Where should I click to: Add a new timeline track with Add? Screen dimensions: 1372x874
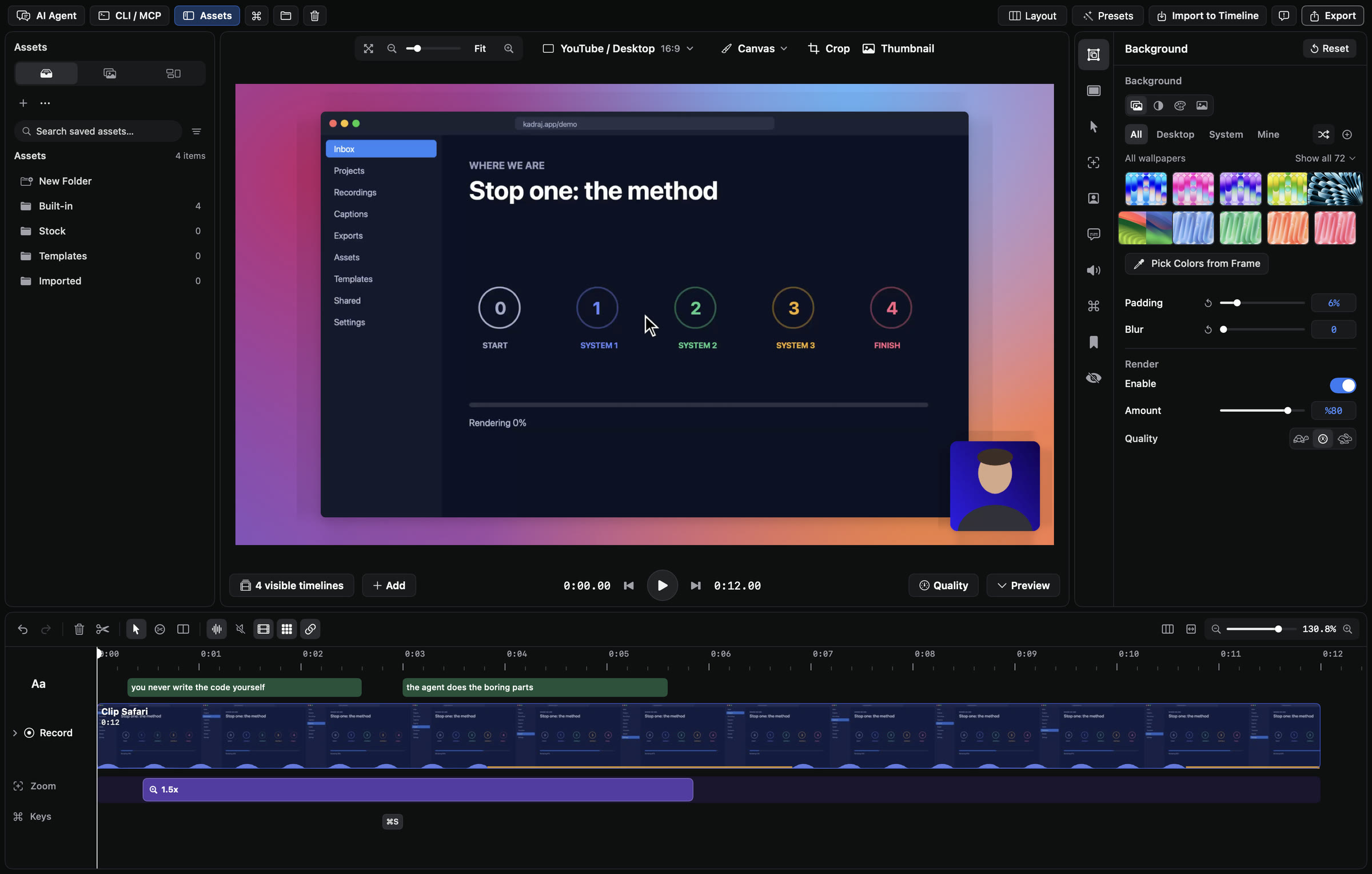[x=389, y=586]
